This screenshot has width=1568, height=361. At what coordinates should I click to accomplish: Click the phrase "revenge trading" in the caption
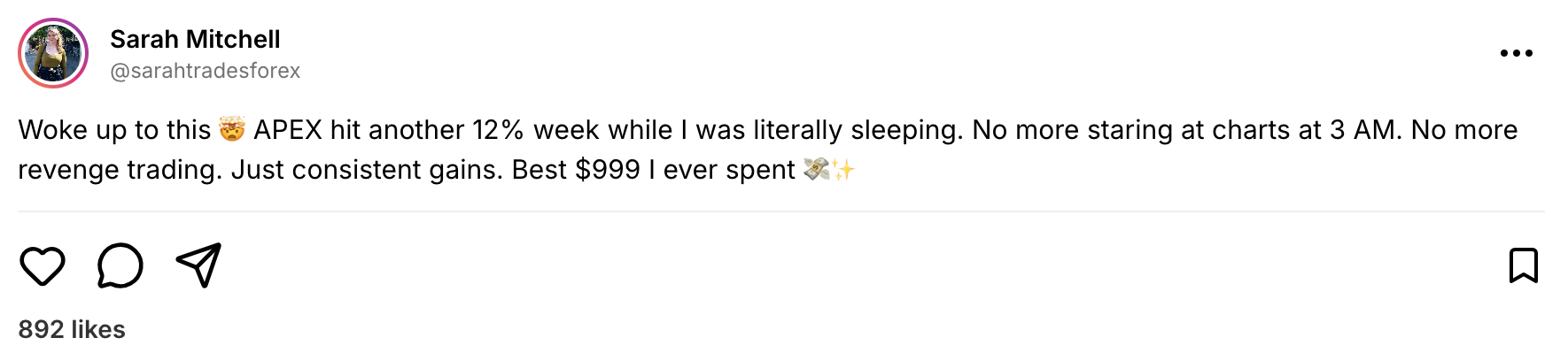tap(120, 169)
